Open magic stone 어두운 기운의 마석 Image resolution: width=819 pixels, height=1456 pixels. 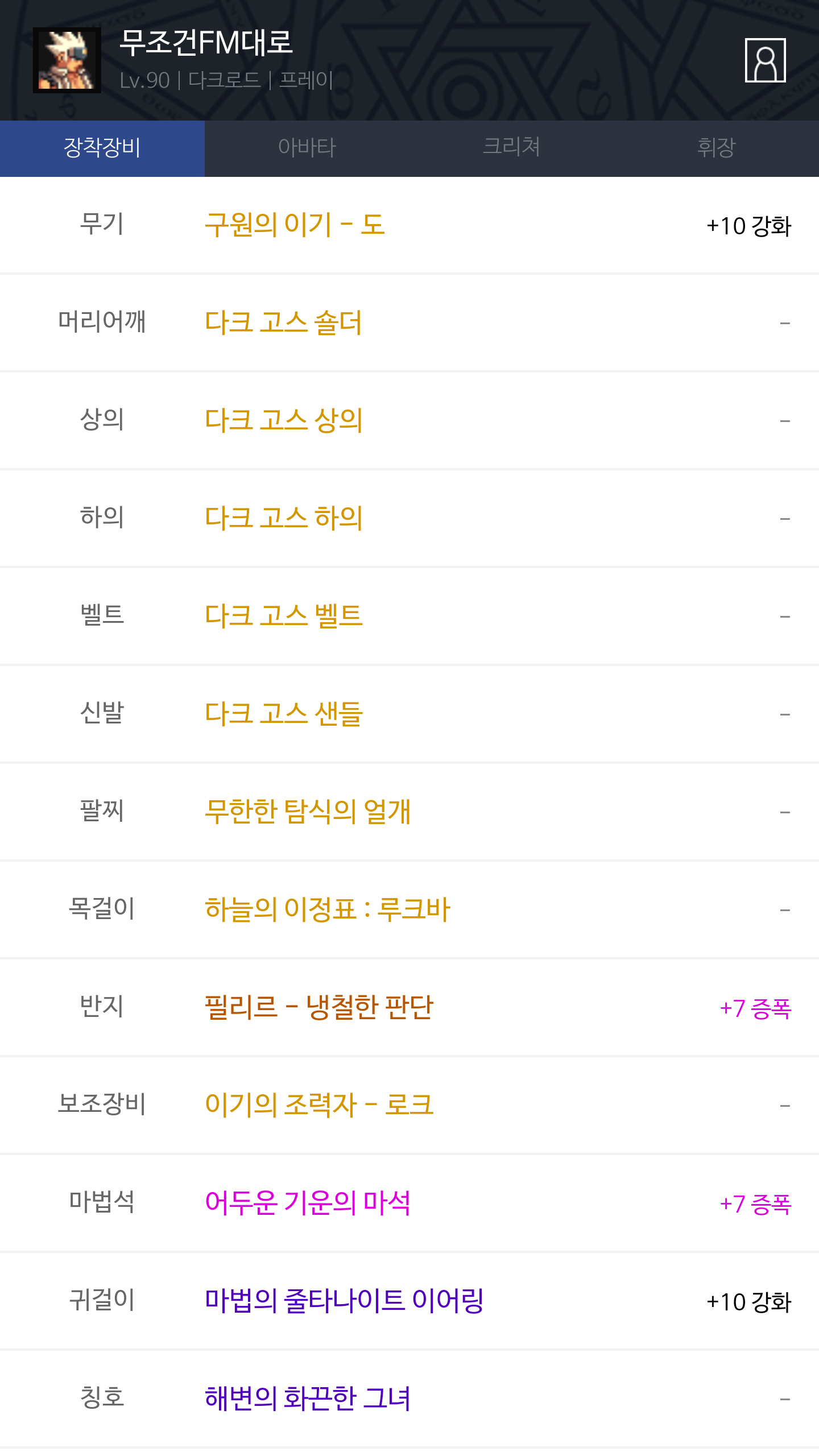307,1203
